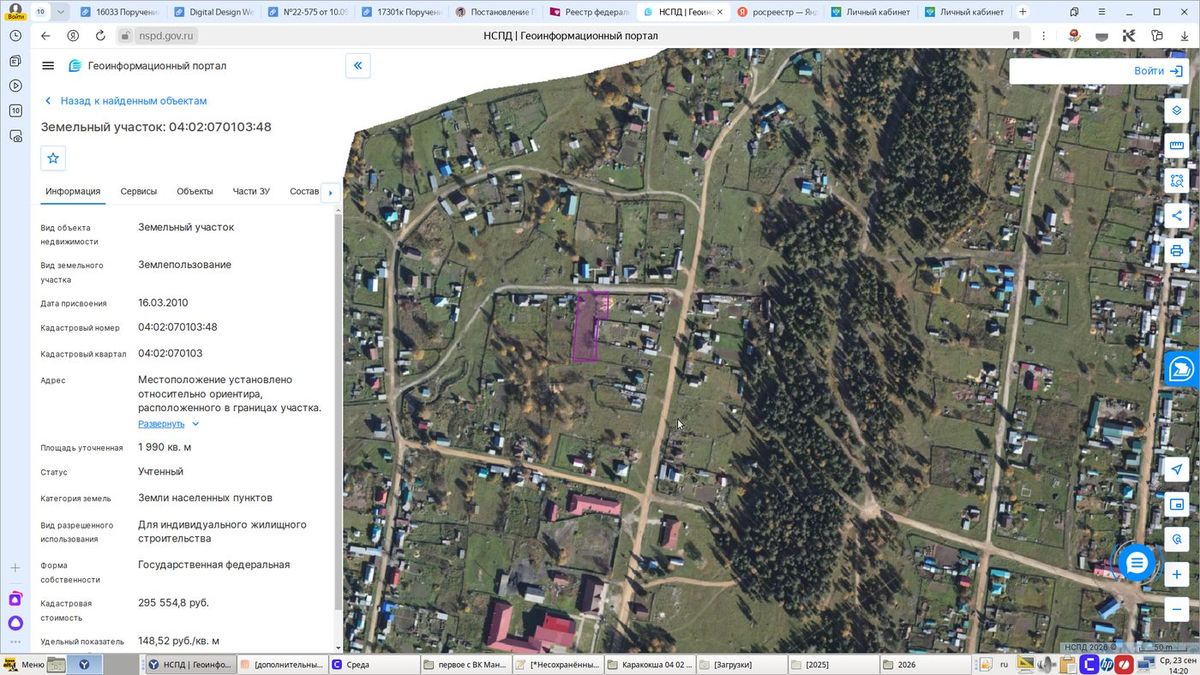Select the ruler measurement tool

pos(1177,145)
